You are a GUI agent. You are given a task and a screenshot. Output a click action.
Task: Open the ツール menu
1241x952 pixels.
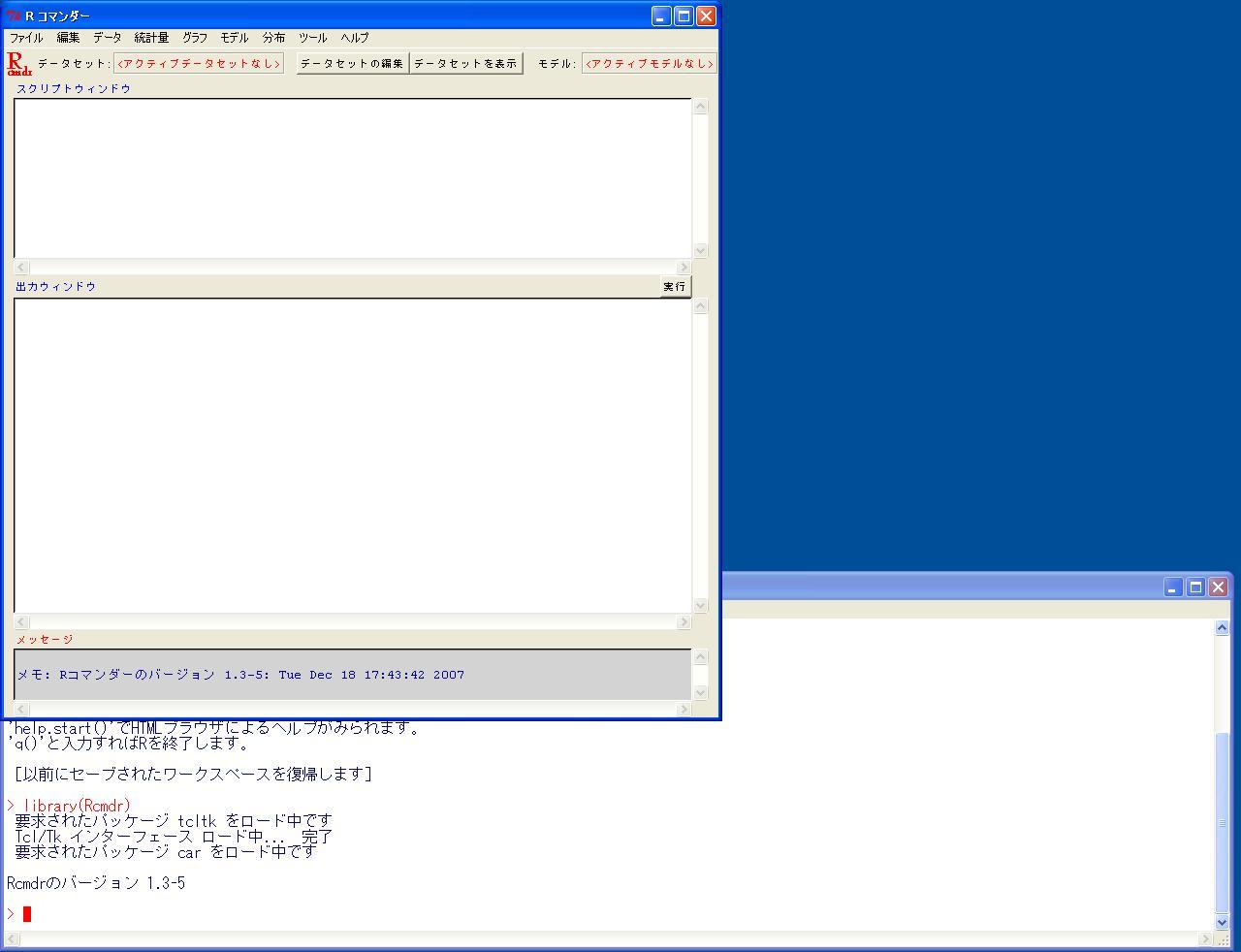312,38
